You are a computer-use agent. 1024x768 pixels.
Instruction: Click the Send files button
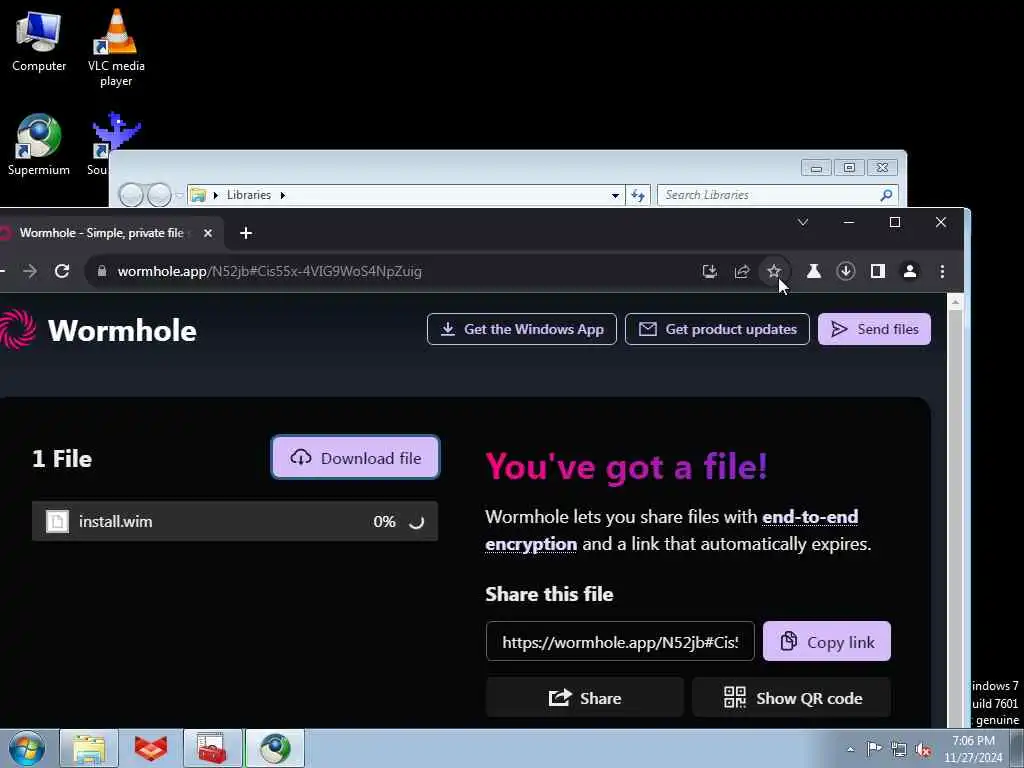click(x=874, y=329)
